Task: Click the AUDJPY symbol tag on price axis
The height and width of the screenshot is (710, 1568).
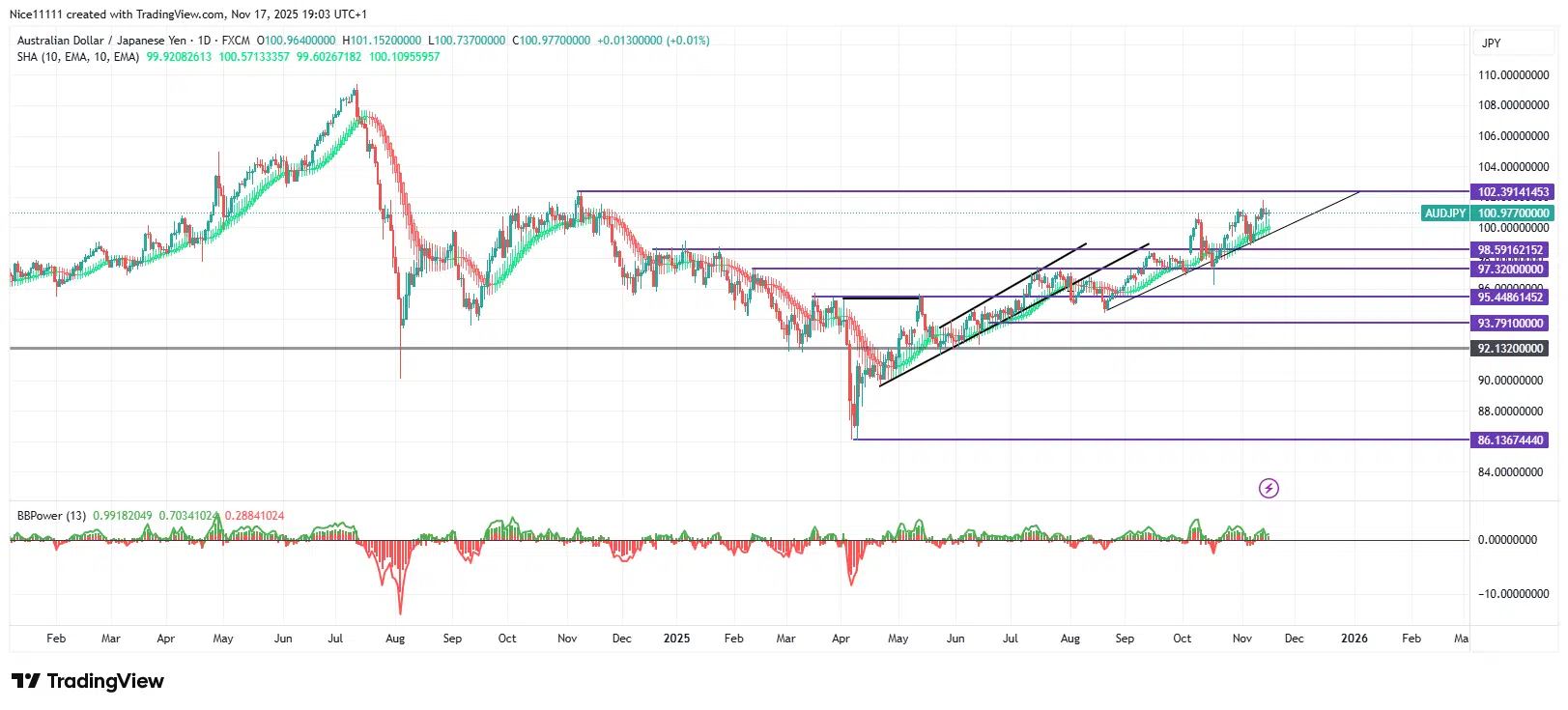Action: [x=1445, y=213]
